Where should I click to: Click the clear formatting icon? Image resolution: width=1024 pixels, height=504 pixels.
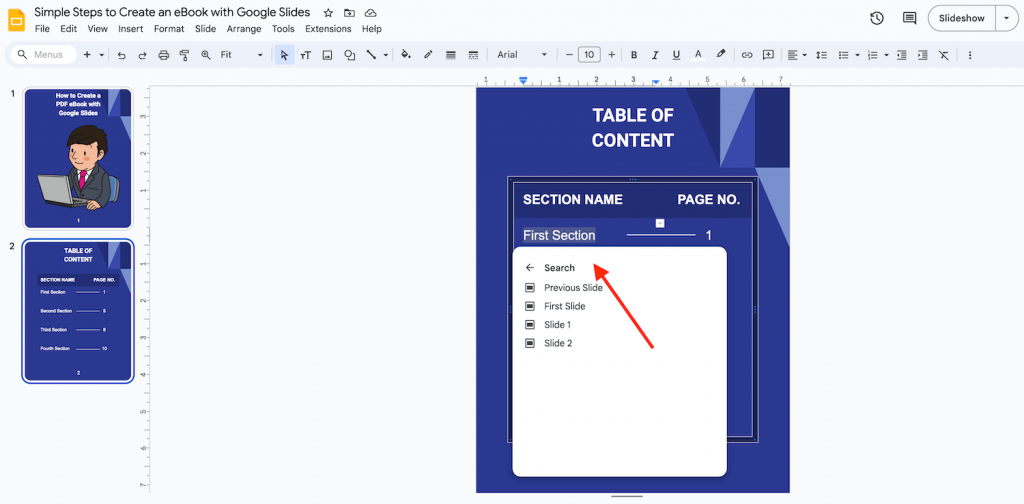coord(944,55)
